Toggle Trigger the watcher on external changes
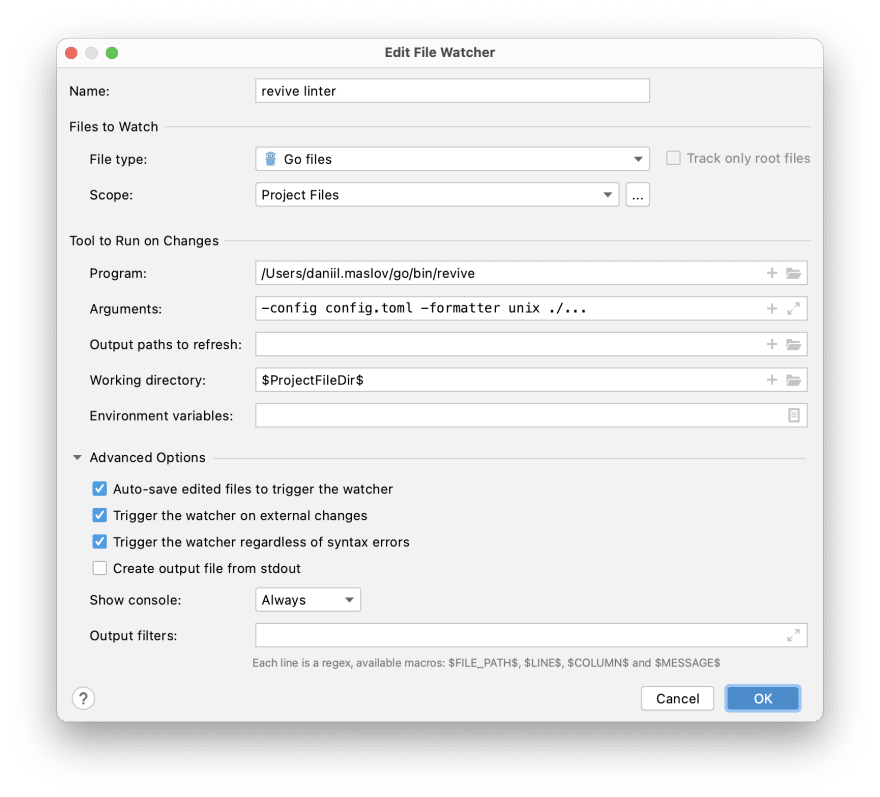Screen dimensions: 880x797 tap(99, 515)
